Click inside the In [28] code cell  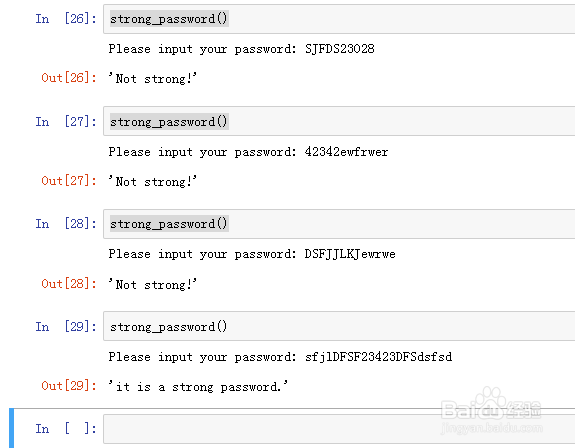[339, 224]
